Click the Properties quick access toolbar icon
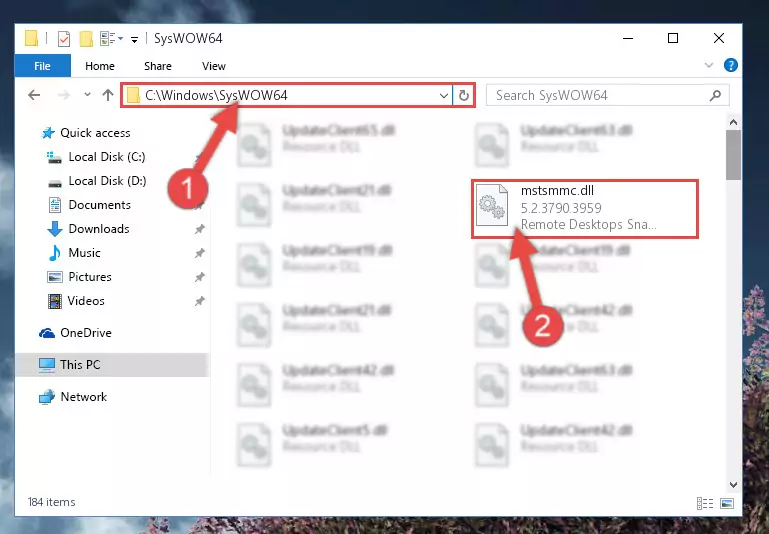 [64, 38]
